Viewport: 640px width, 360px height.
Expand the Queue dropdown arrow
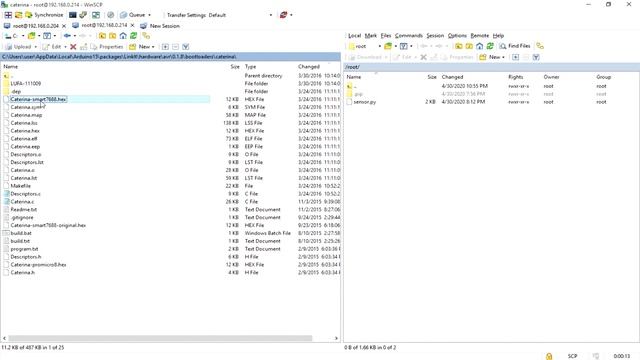coord(149,15)
